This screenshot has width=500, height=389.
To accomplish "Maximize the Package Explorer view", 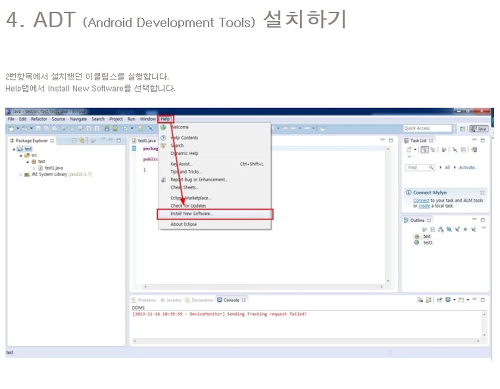I will click(x=119, y=140).
